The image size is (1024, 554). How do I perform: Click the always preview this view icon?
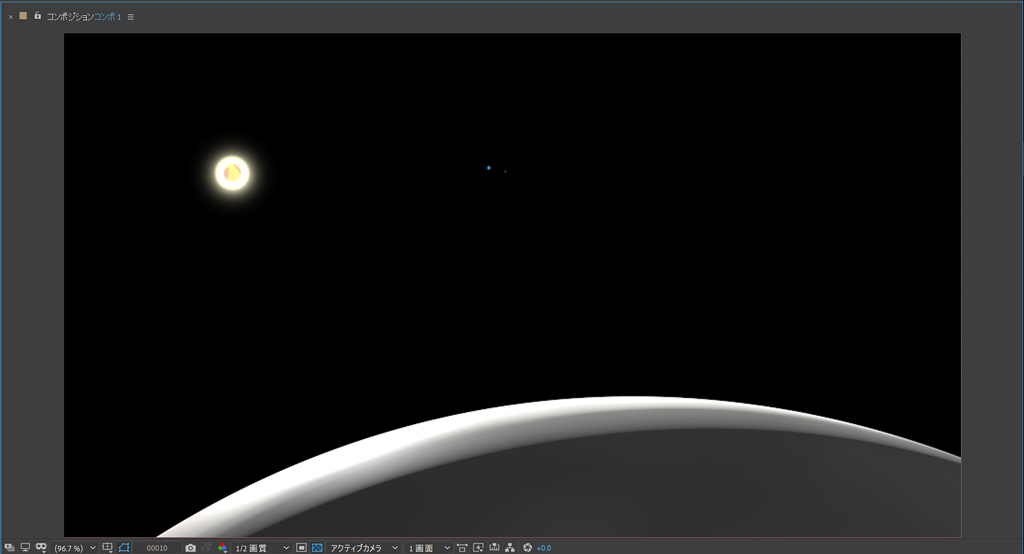click(x=9, y=548)
